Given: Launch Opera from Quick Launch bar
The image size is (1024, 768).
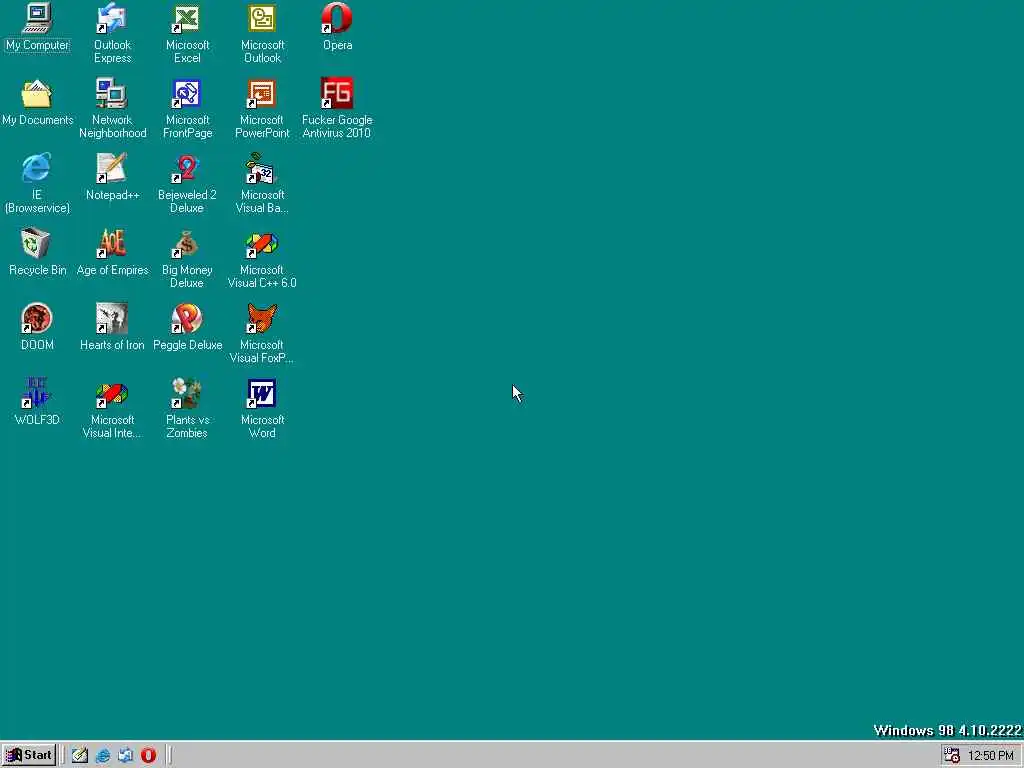Looking at the screenshot, I should [148, 756].
